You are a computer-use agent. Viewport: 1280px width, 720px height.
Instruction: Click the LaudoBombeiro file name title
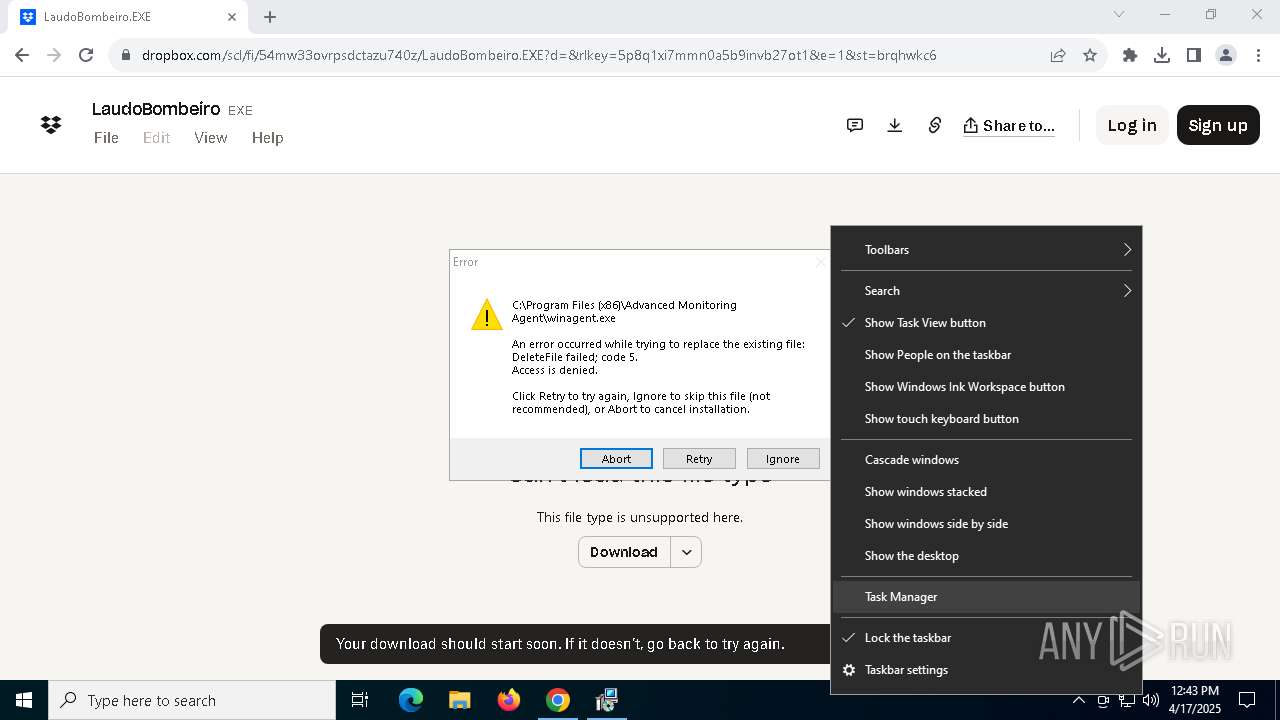[x=156, y=109]
